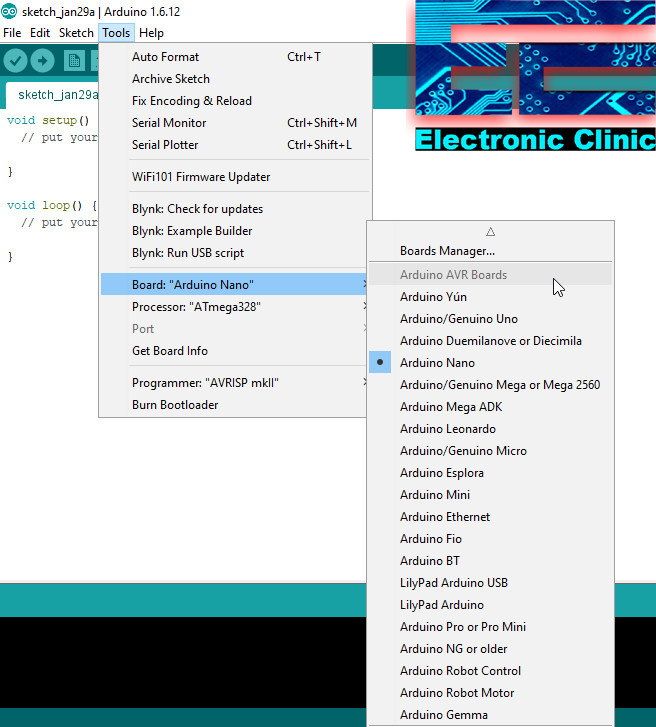Choose Fix Encoding & Reload
The height and width of the screenshot is (727, 656).
(234, 101)
